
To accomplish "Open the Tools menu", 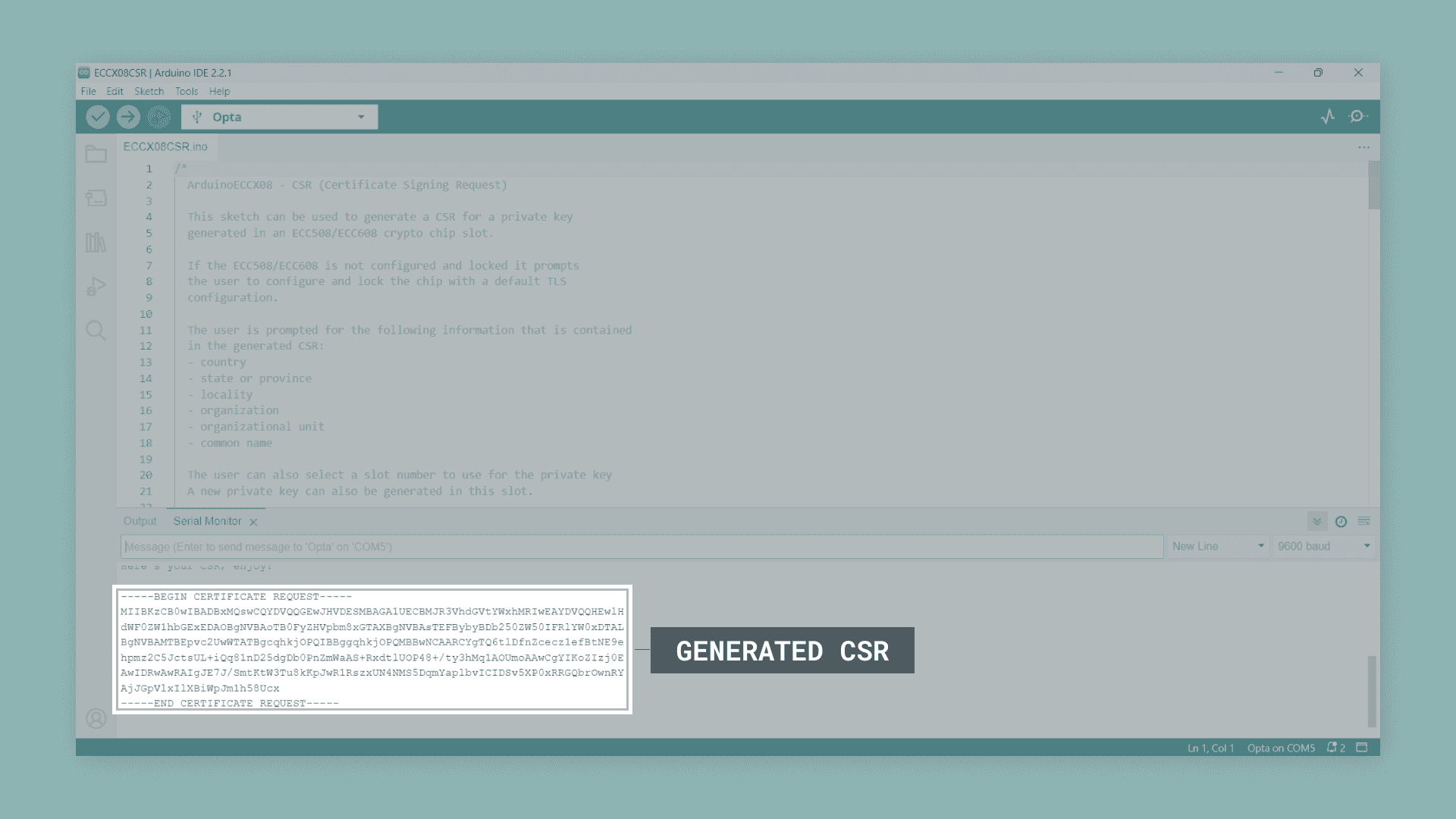I will [187, 91].
